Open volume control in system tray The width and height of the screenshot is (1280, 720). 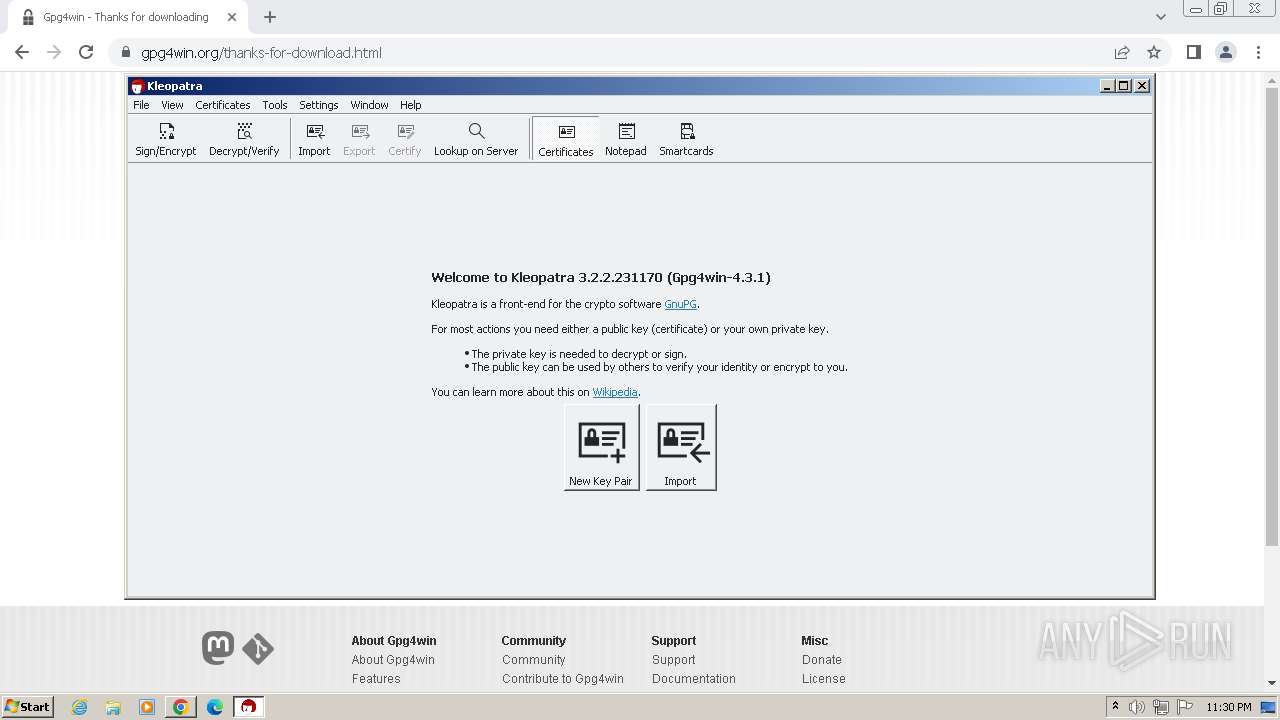pos(1137,707)
